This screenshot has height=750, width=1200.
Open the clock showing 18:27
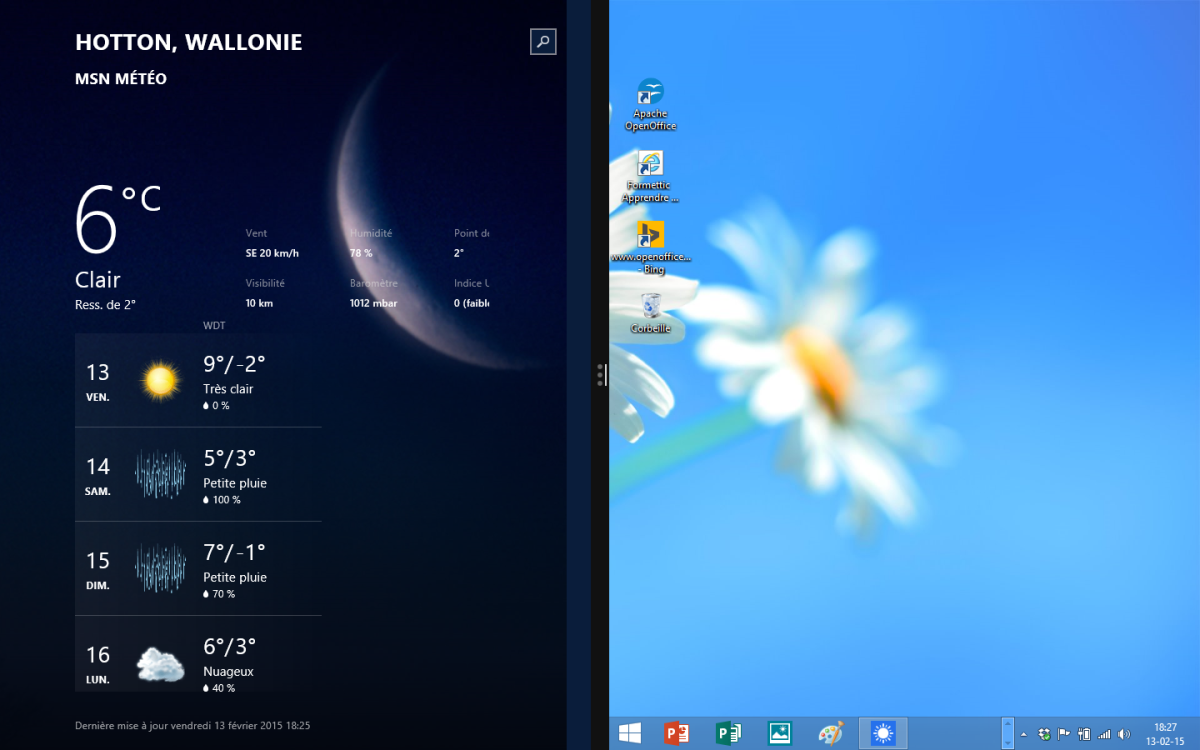pos(1165,734)
